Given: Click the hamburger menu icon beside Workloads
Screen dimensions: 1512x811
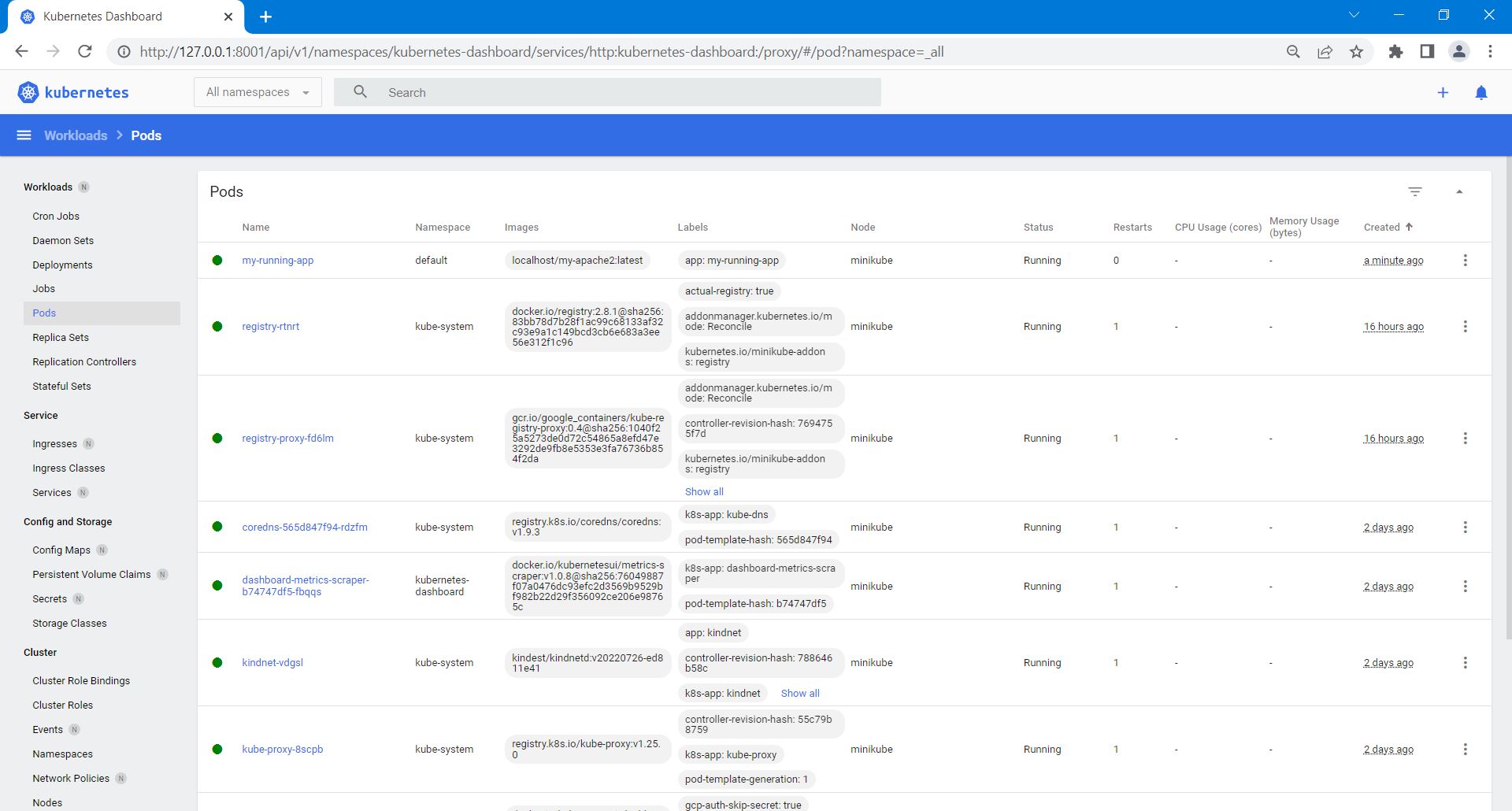Looking at the screenshot, I should (x=24, y=135).
